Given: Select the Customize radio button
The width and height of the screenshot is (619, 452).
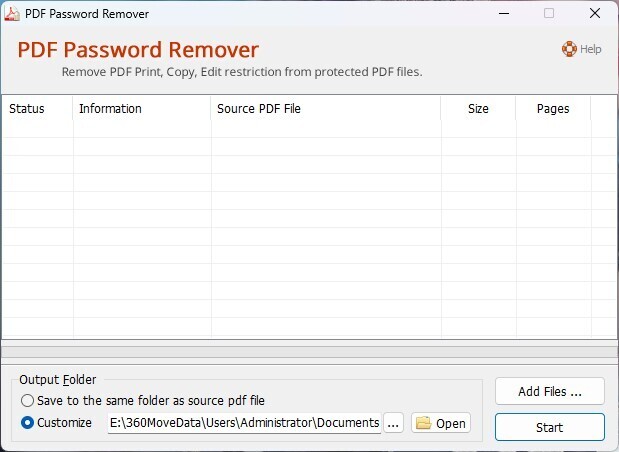Looking at the screenshot, I should [x=28, y=423].
